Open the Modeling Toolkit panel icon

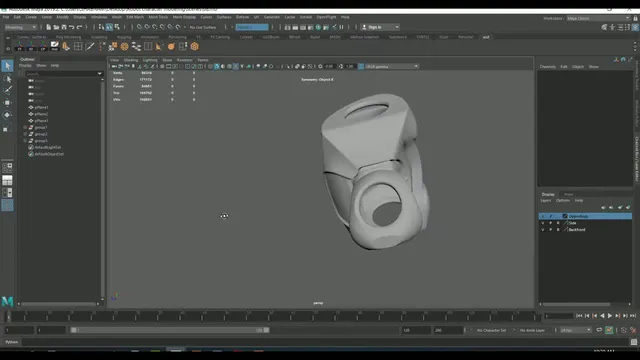[x=604, y=27]
